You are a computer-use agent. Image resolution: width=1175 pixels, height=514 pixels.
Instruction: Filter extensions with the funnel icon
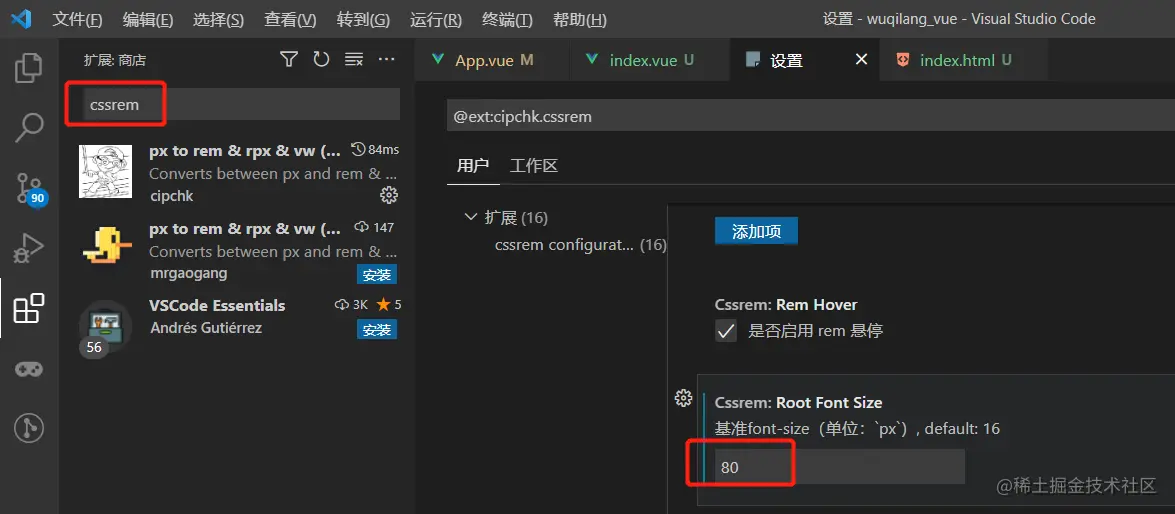[289, 59]
